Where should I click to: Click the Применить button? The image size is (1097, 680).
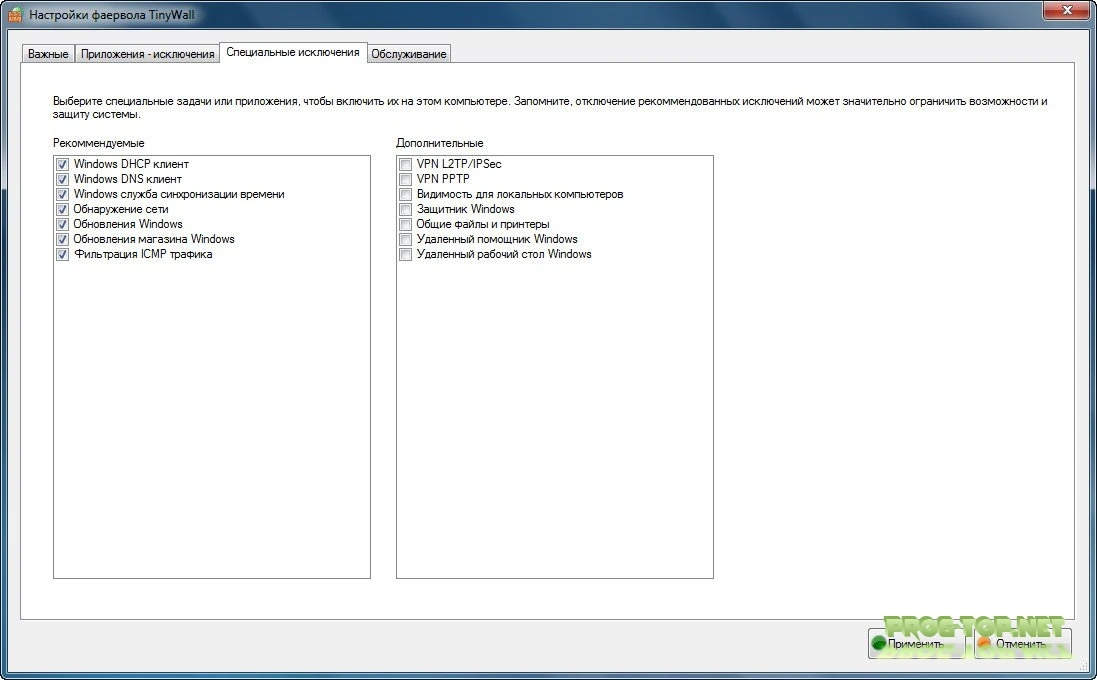tap(916, 644)
